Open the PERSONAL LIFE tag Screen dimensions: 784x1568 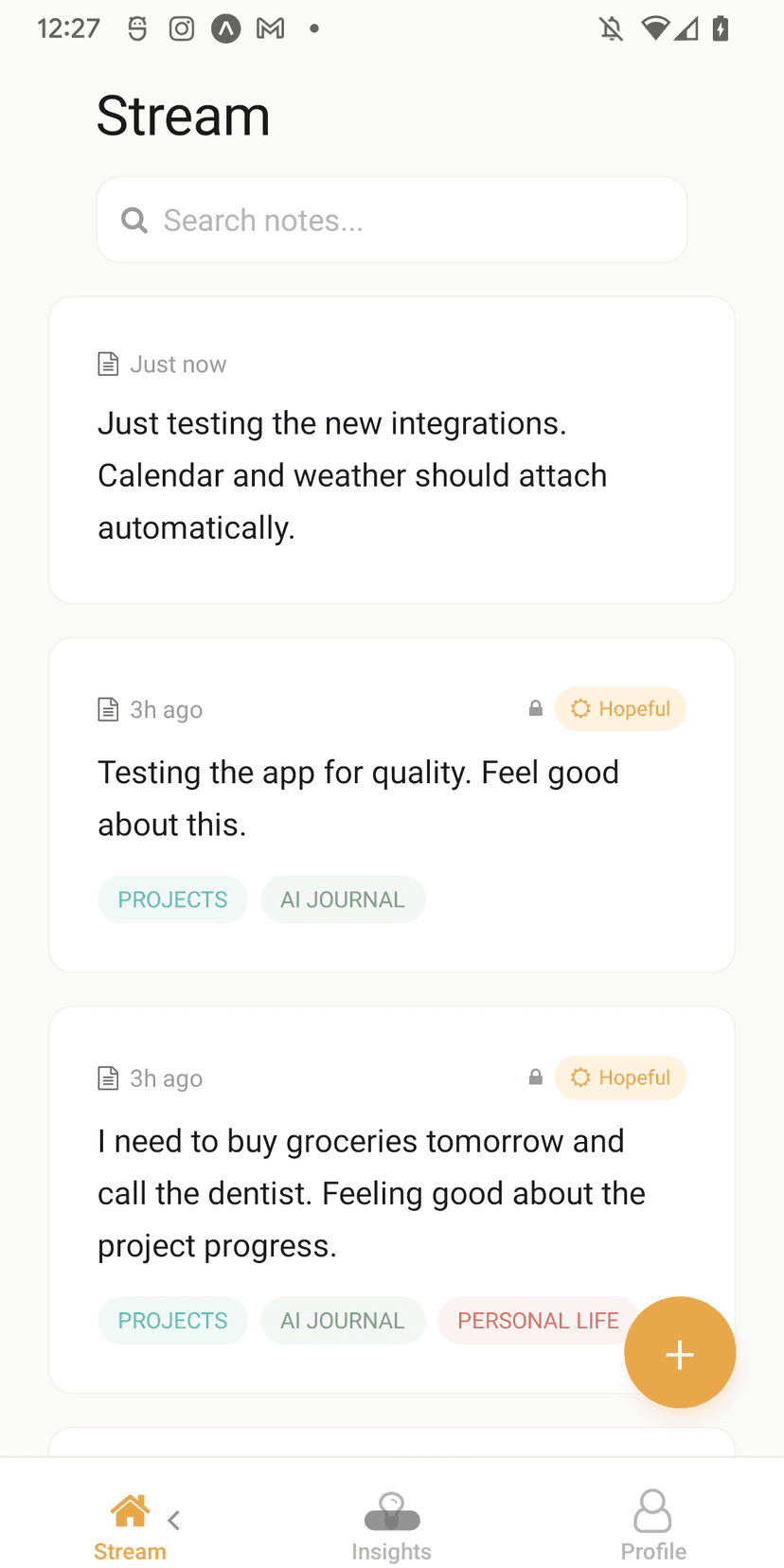point(537,1320)
